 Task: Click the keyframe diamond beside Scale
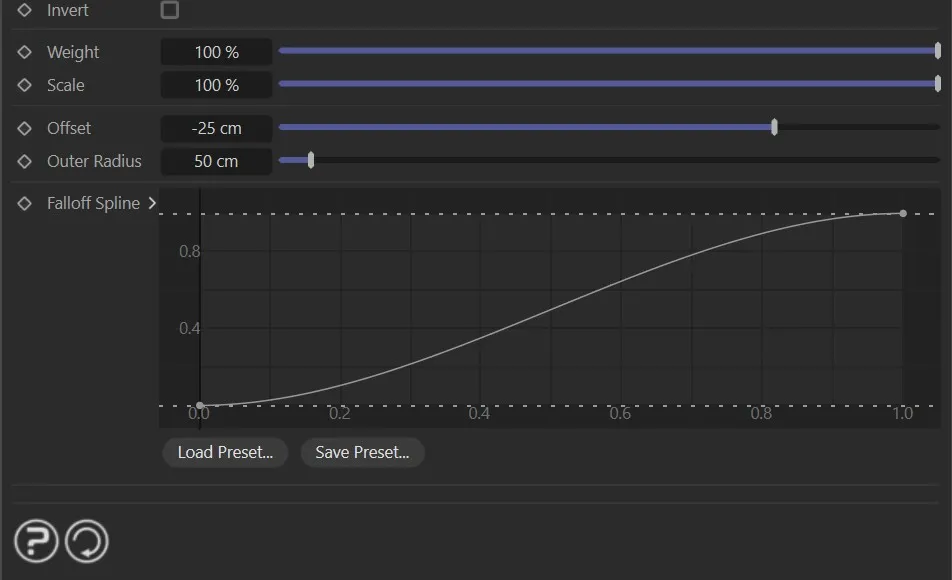click(25, 85)
